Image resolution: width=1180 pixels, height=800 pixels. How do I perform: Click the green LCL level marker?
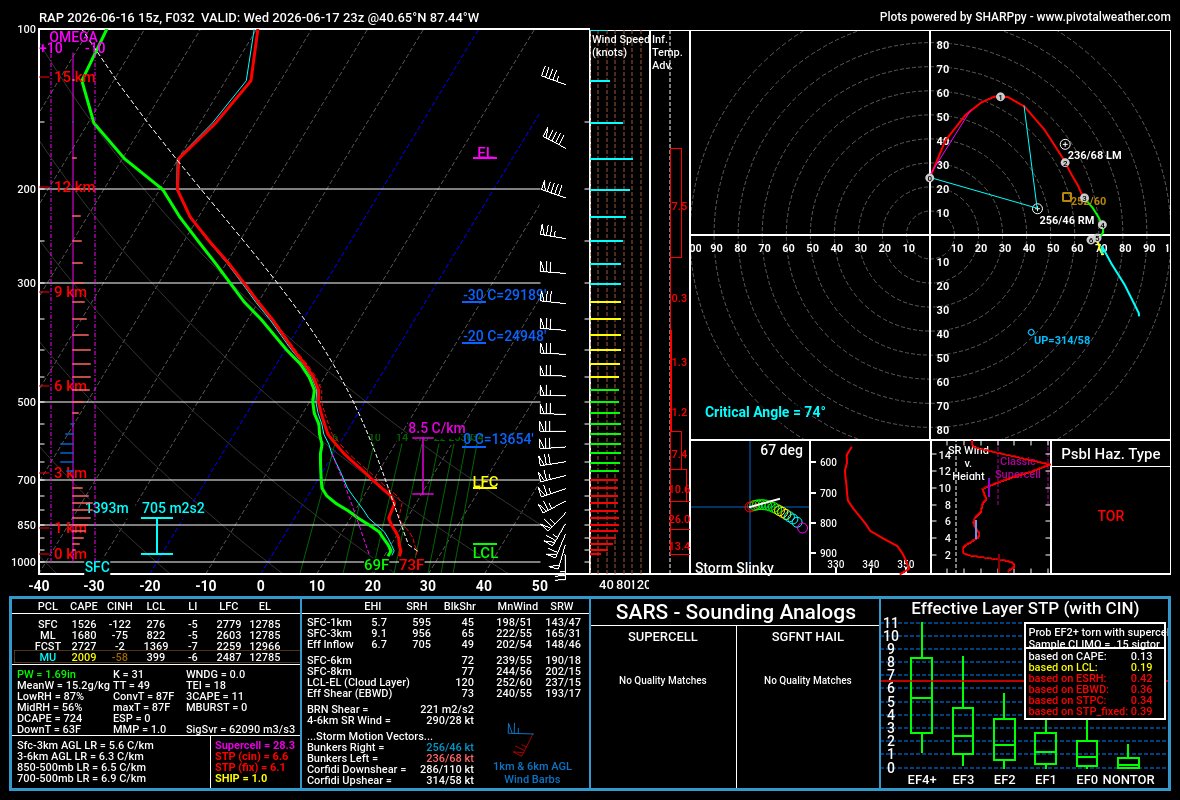tap(485, 552)
